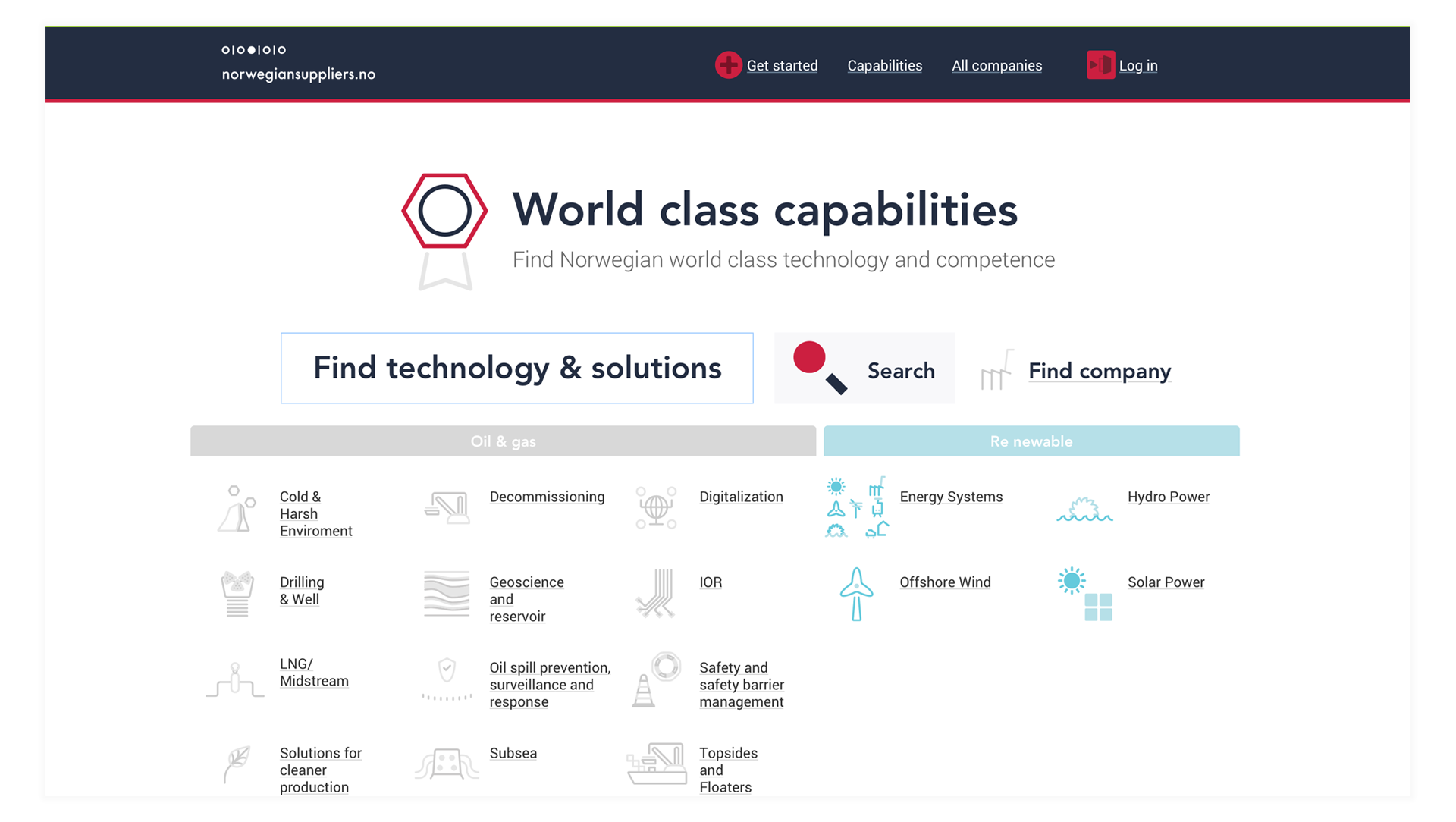Select the Oil & gas tab
The height and width of the screenshot is (822, 1456).
pos(503,441)
